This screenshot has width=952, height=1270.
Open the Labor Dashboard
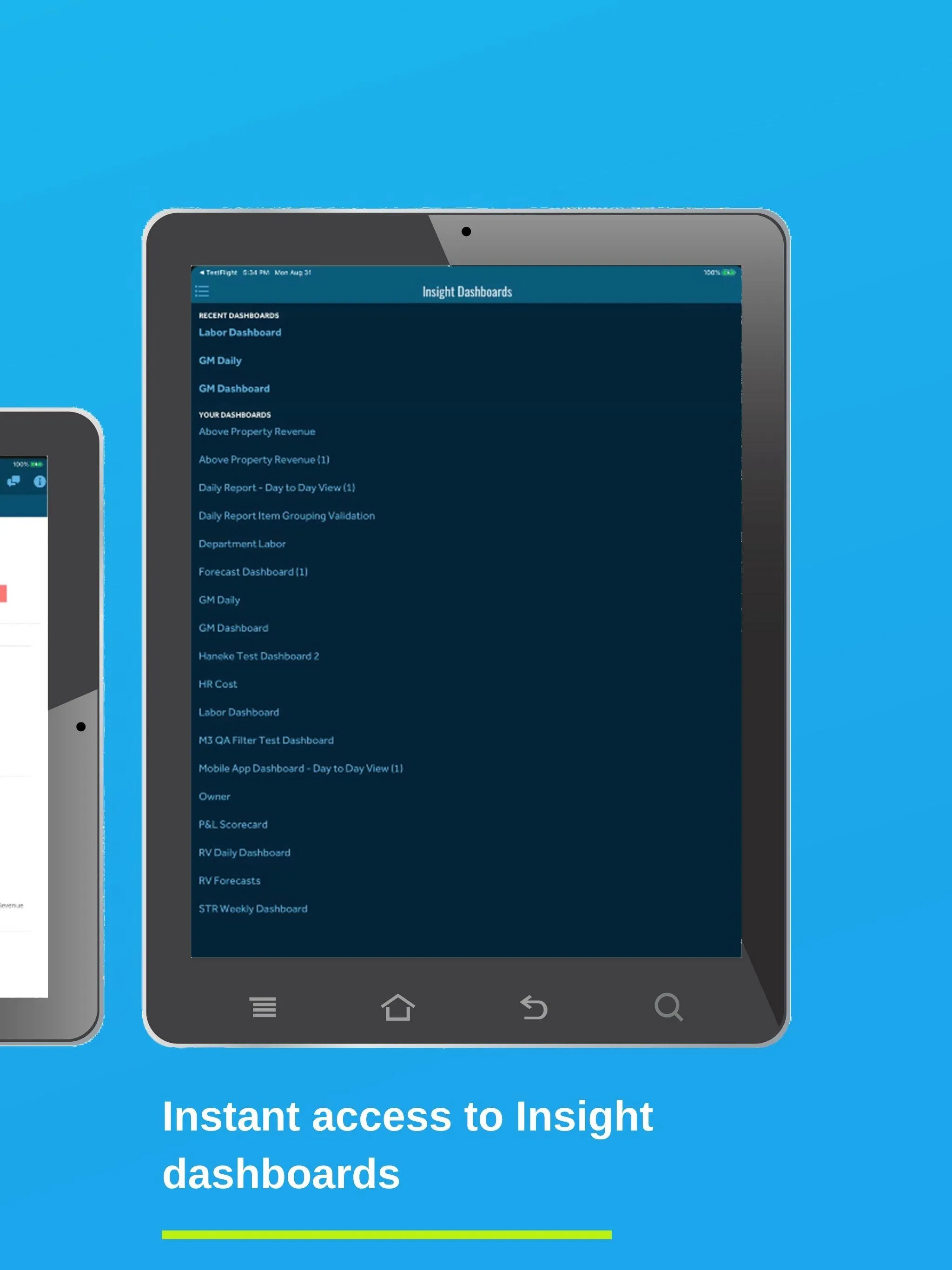pyautogui.click(x=239, y=331)
